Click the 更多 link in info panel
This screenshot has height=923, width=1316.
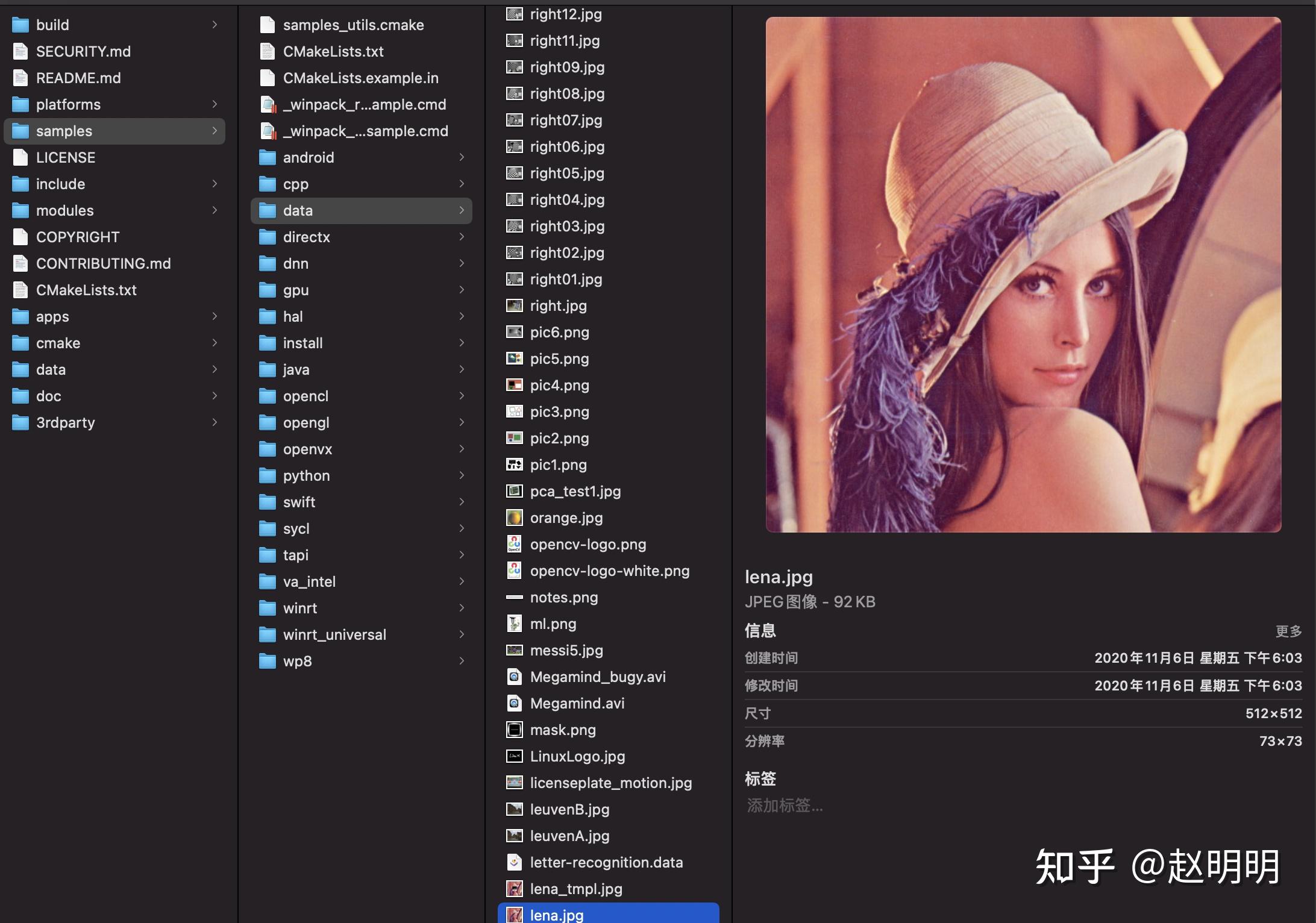1288,631
